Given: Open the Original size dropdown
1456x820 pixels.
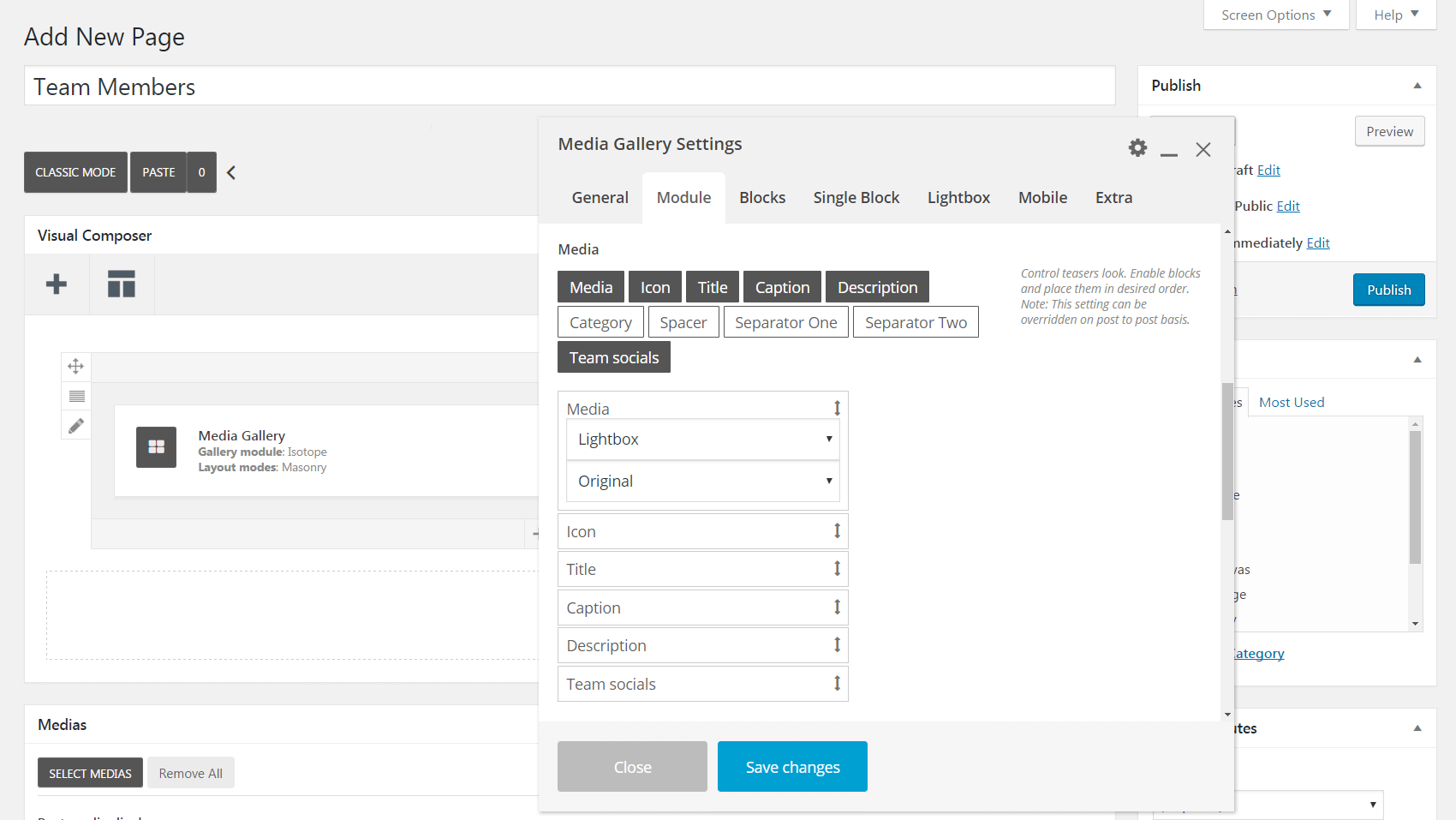Looking at the screenshot, I should pyautogui.click(x=703, y=481).
